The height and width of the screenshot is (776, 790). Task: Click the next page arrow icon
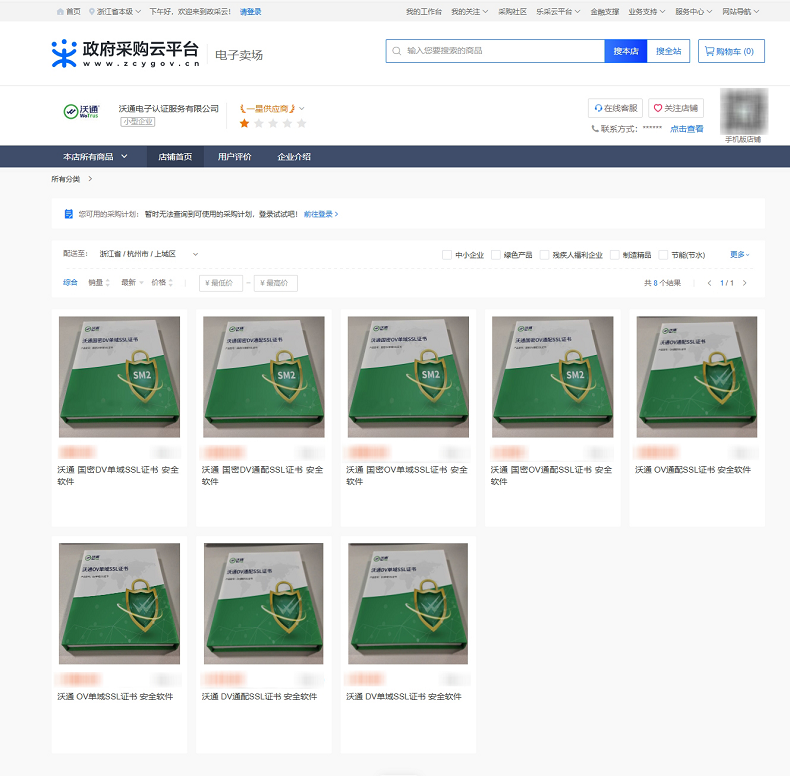click(x=744, y=283)
